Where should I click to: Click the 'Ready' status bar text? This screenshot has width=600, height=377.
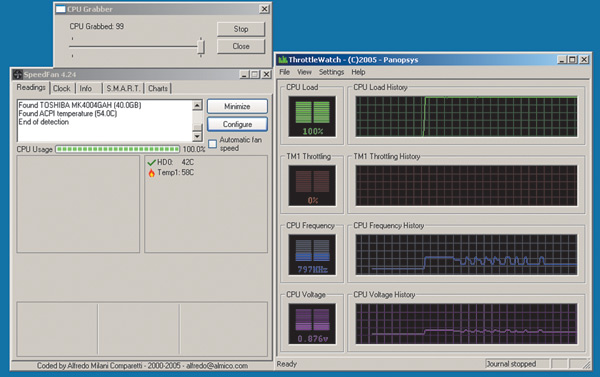tap(287, 364)
